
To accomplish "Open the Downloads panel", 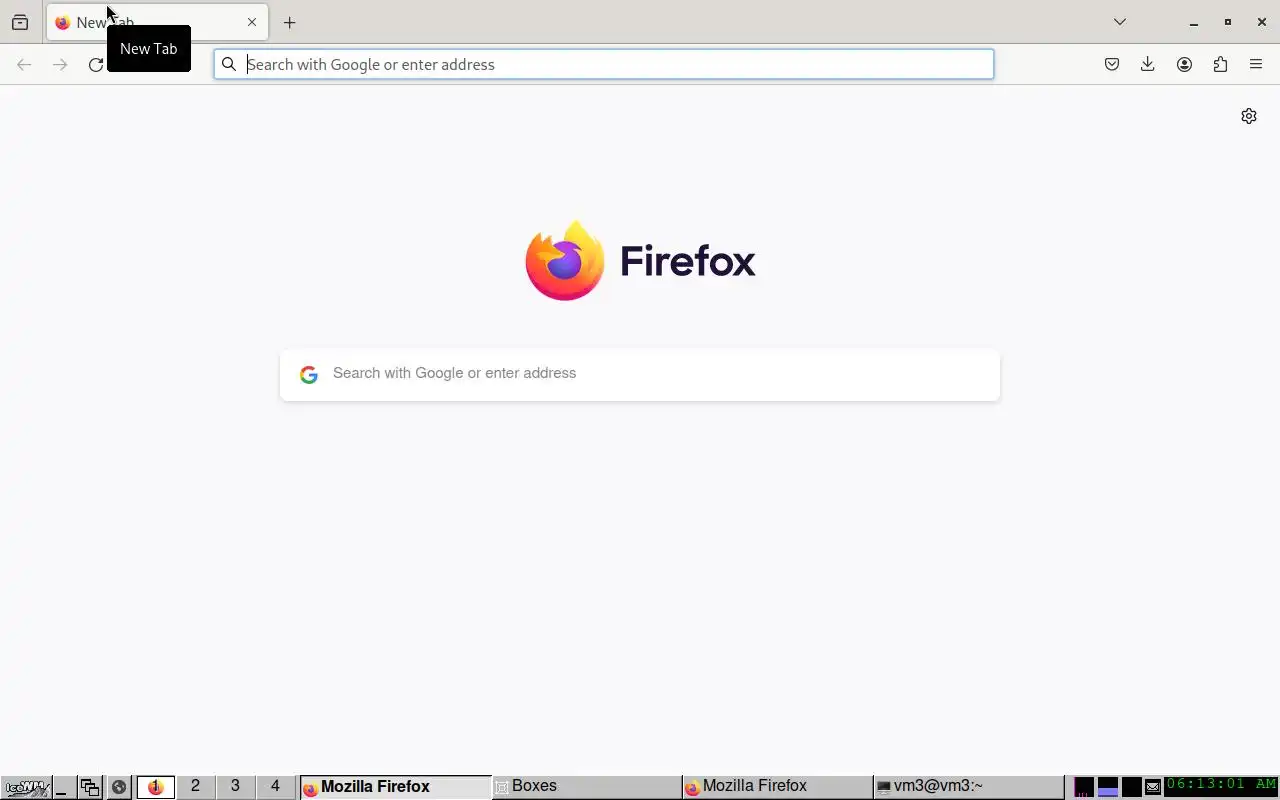I will (1148, 64).
